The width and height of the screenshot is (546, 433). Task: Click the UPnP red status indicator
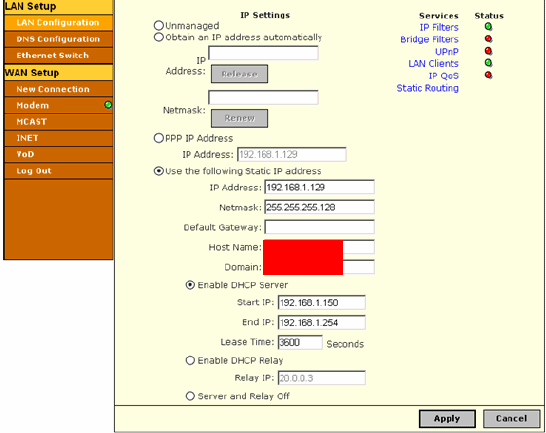tap(488, 51)
